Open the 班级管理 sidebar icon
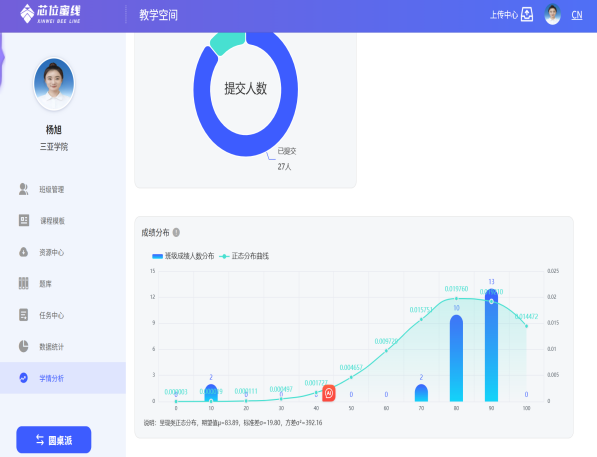597x457 pixels. coord(24,189)
